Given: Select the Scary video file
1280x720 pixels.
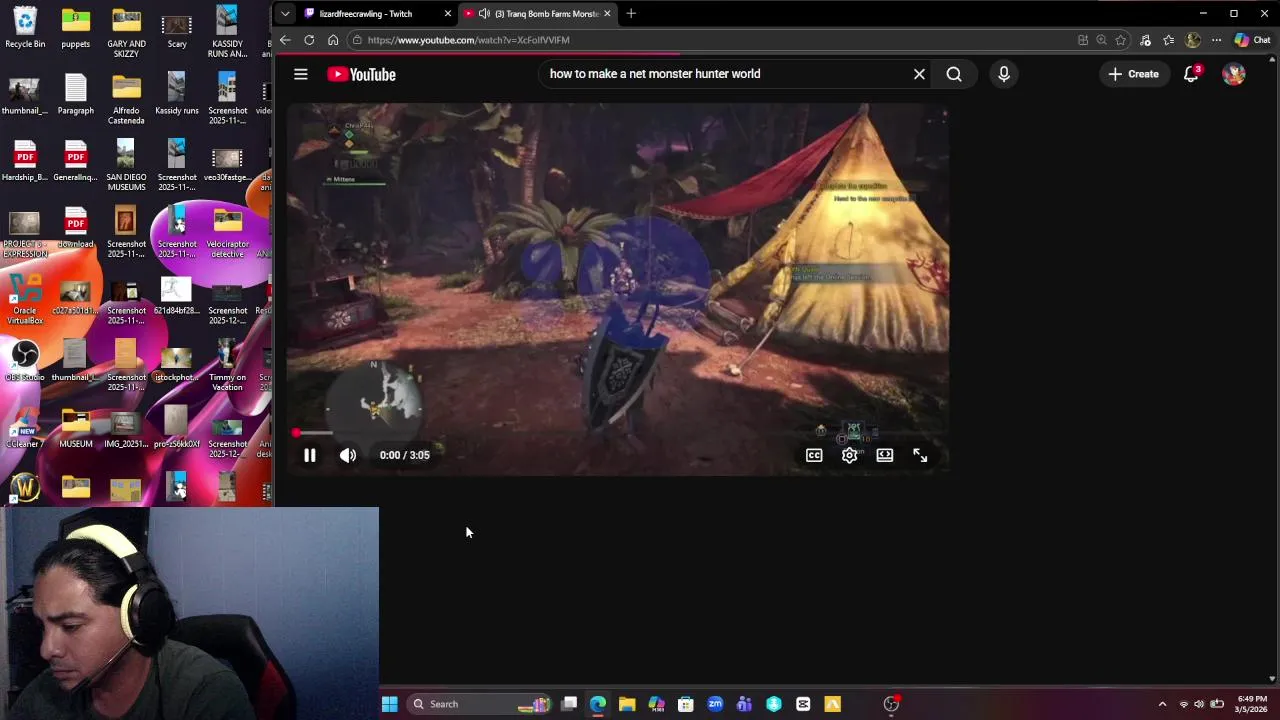Looking at the screenshot, I should click(x=177, y=27).
